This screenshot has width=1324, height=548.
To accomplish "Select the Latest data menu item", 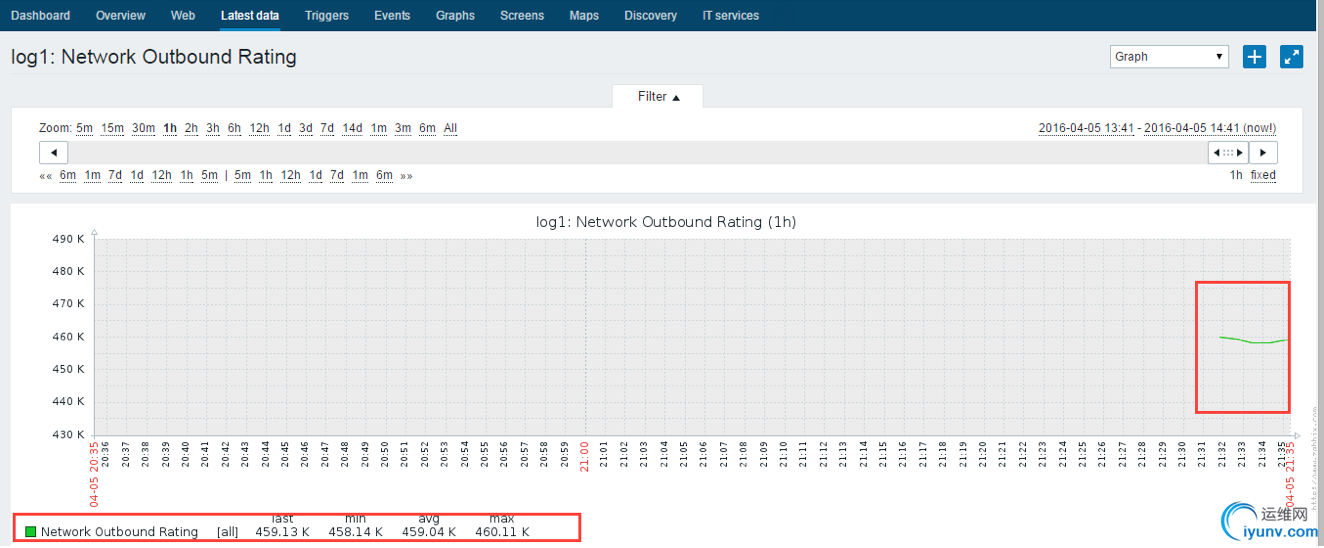I will pos(250,15).
